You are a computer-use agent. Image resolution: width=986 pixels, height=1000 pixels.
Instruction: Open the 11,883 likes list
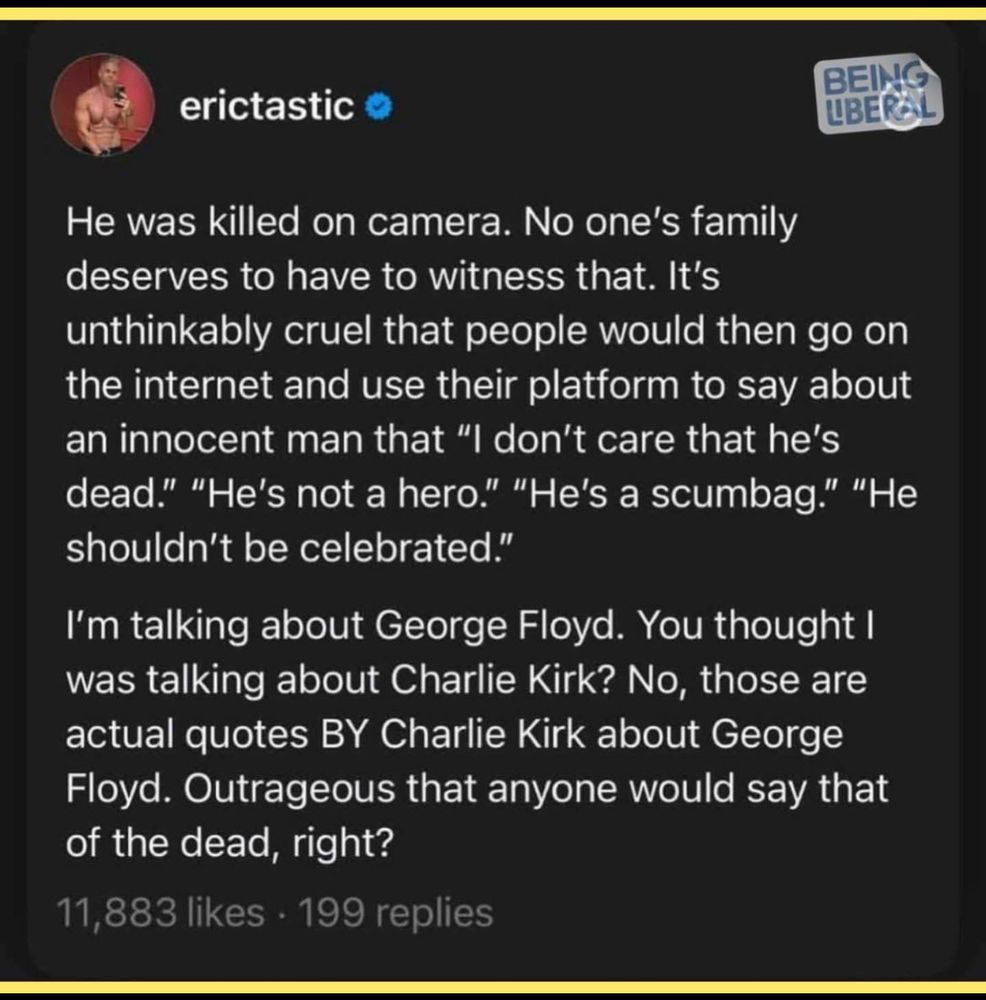tap(162, 912)
